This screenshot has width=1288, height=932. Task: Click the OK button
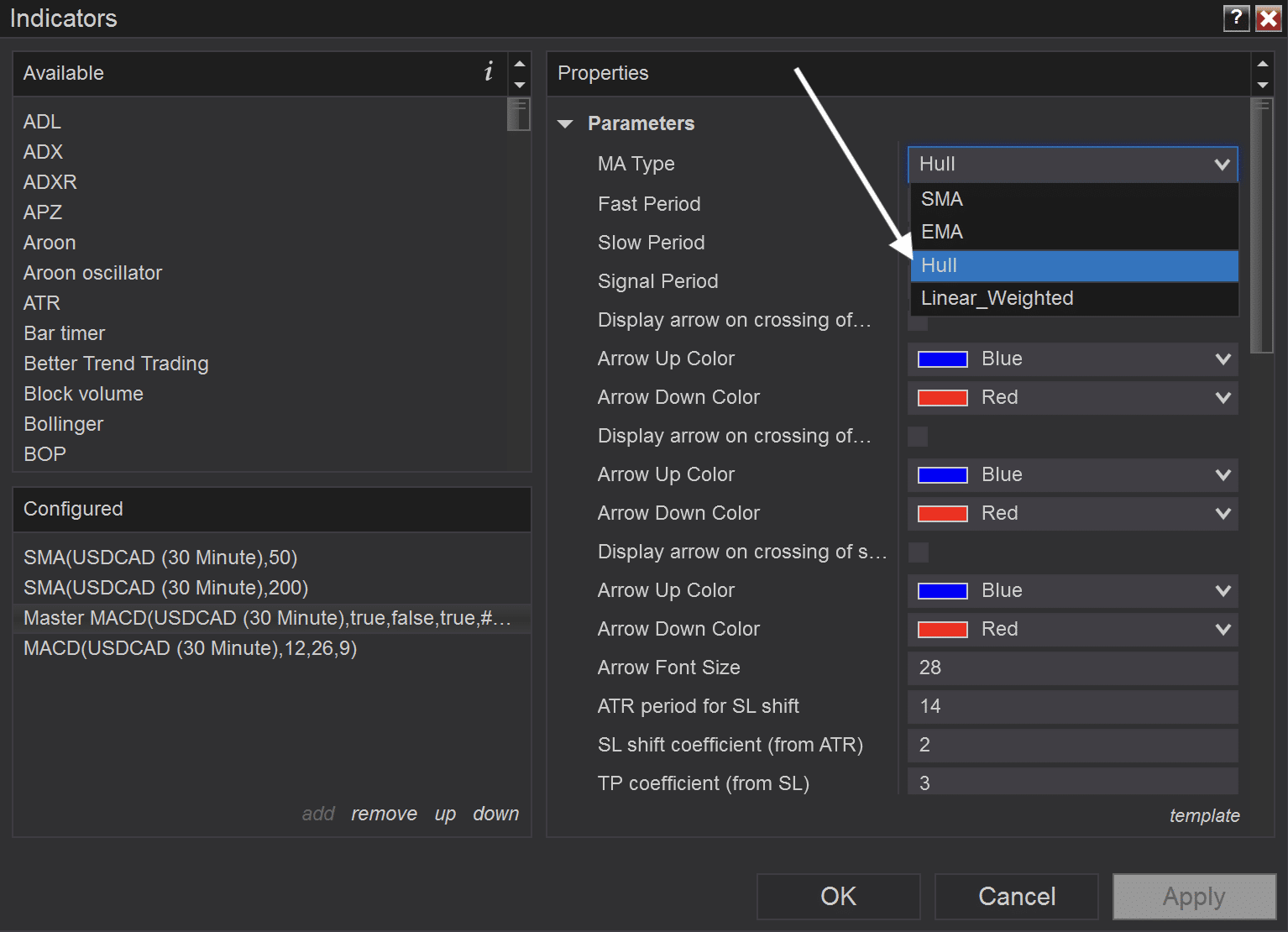pos(838,897)
